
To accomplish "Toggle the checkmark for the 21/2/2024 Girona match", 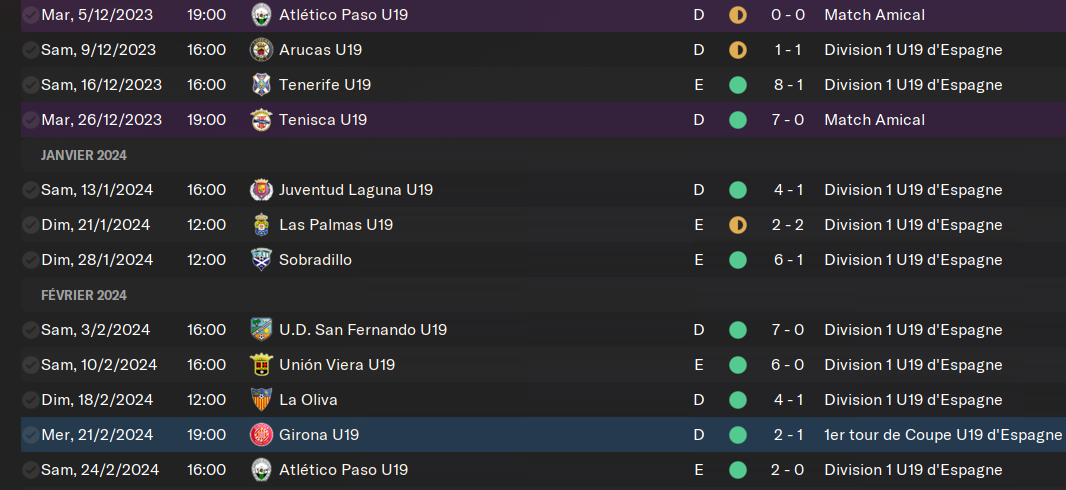I will tap(30, 435).
